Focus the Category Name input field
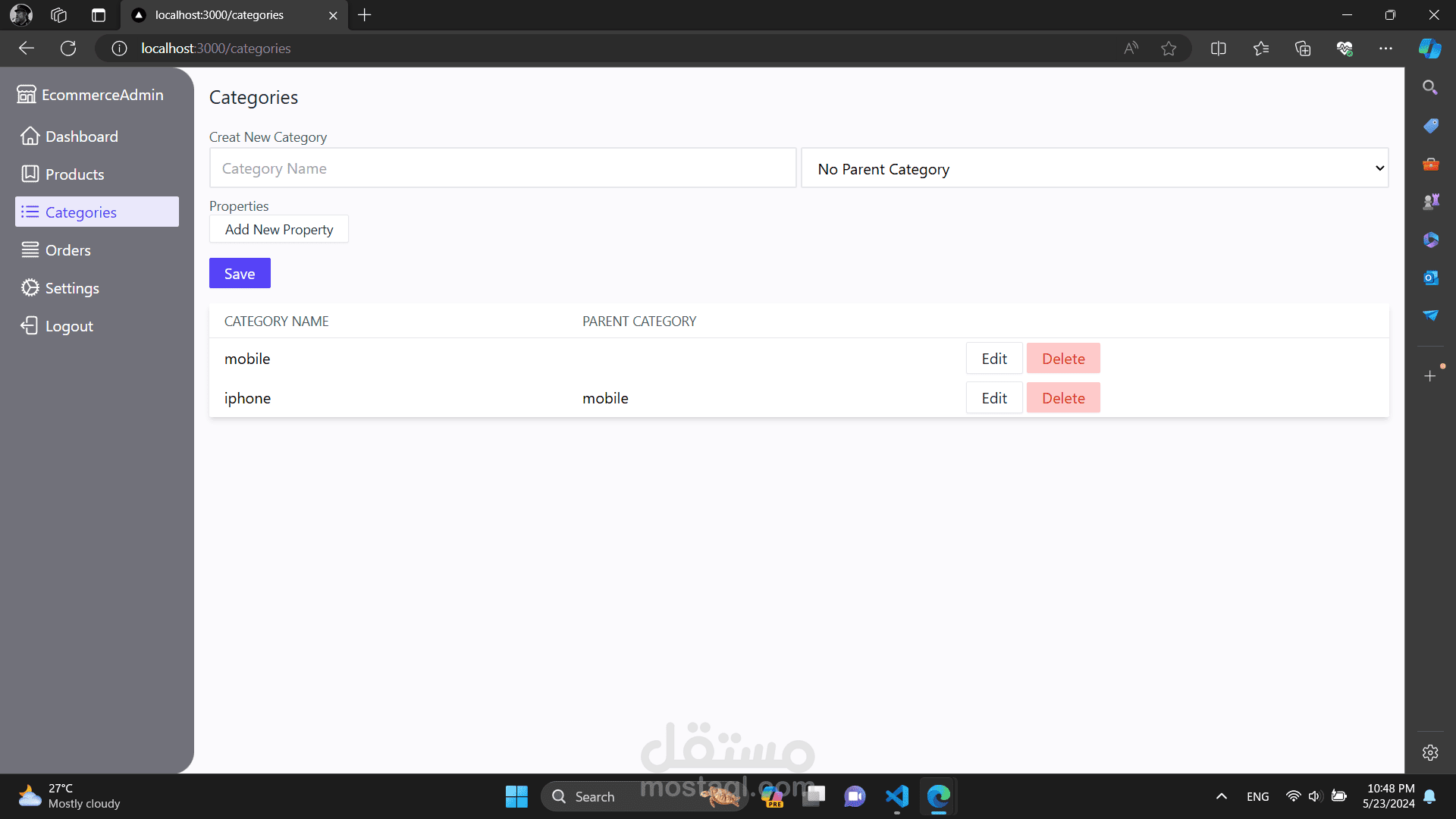 coord(503,168)
